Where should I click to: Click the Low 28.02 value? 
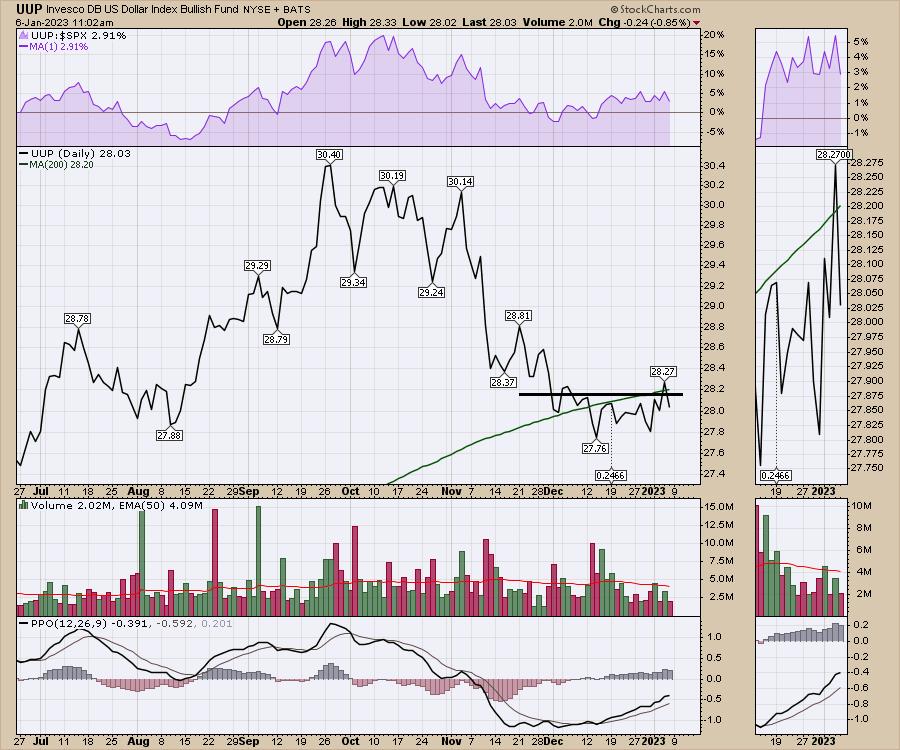click(x=429, y=22)
